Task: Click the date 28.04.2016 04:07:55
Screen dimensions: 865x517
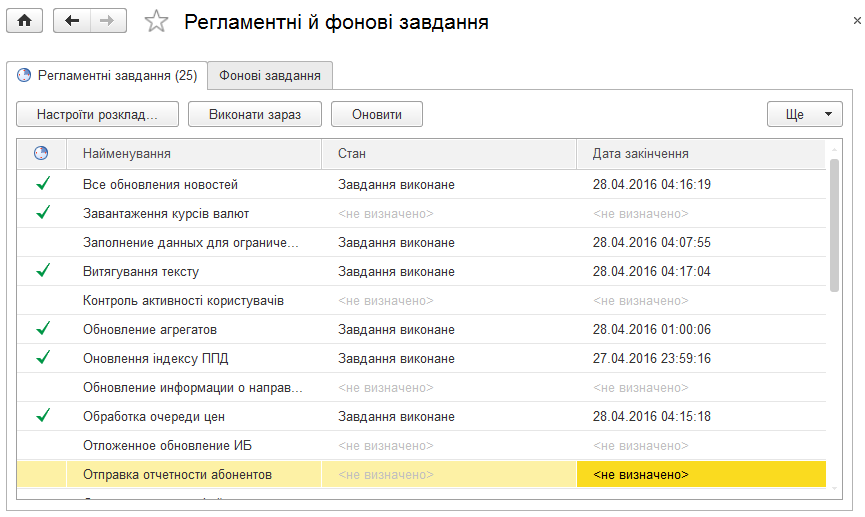Action: click(x=652, y=242)
